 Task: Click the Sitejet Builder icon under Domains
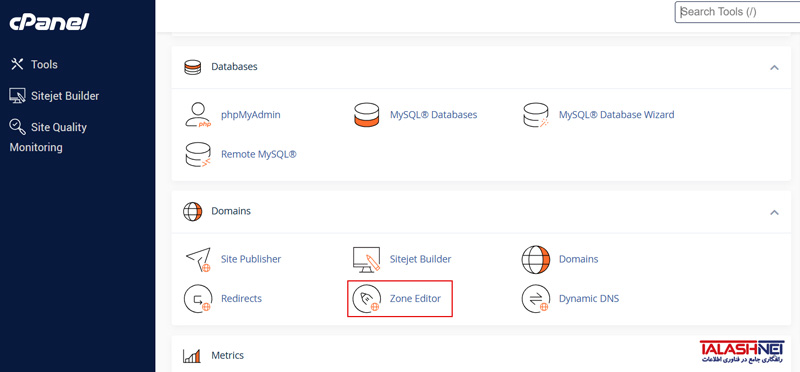tap(366, 259)
